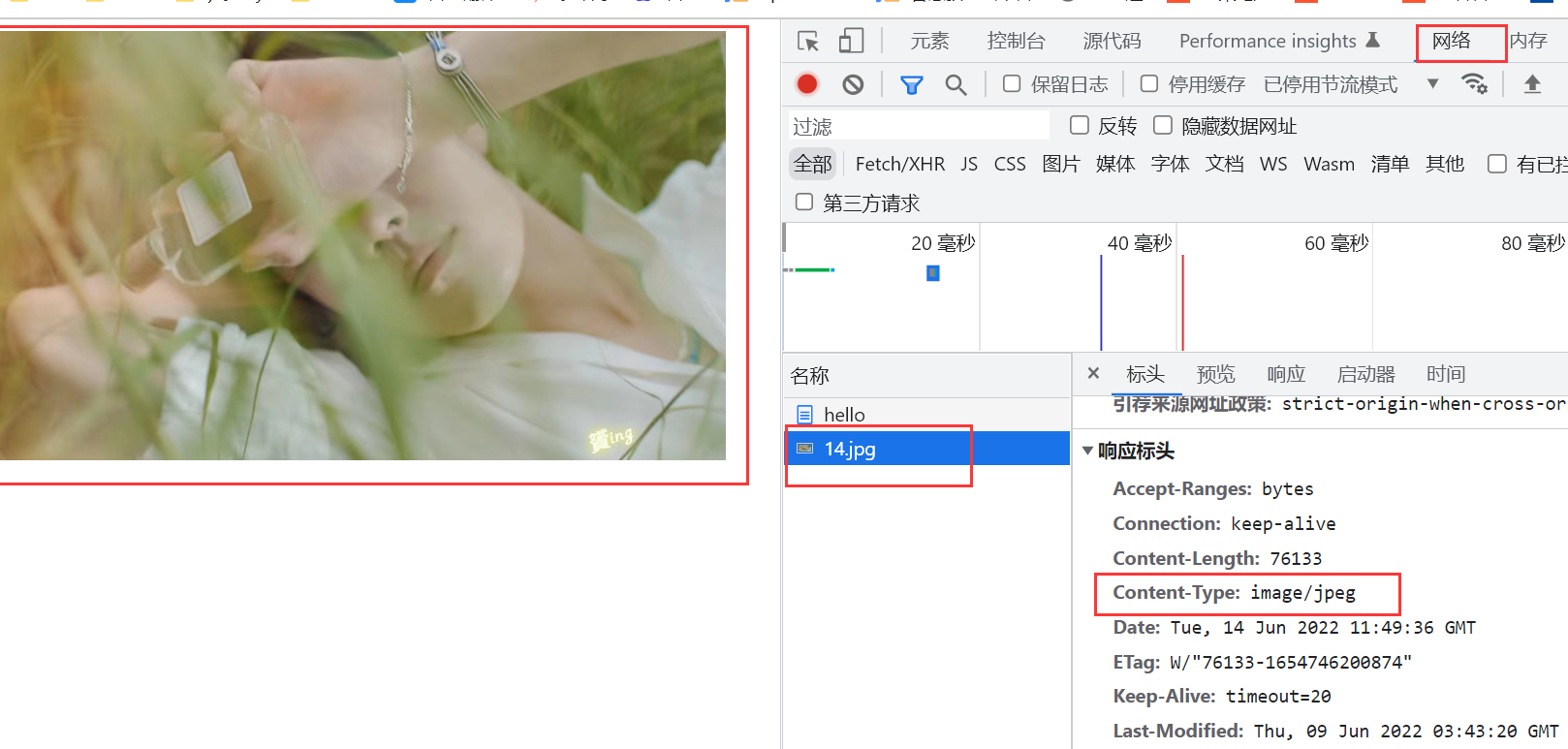Viewport: 1568px width, 749px height.
Task: Show the 启动器 details tab
Action: (x=1365, y=374)
